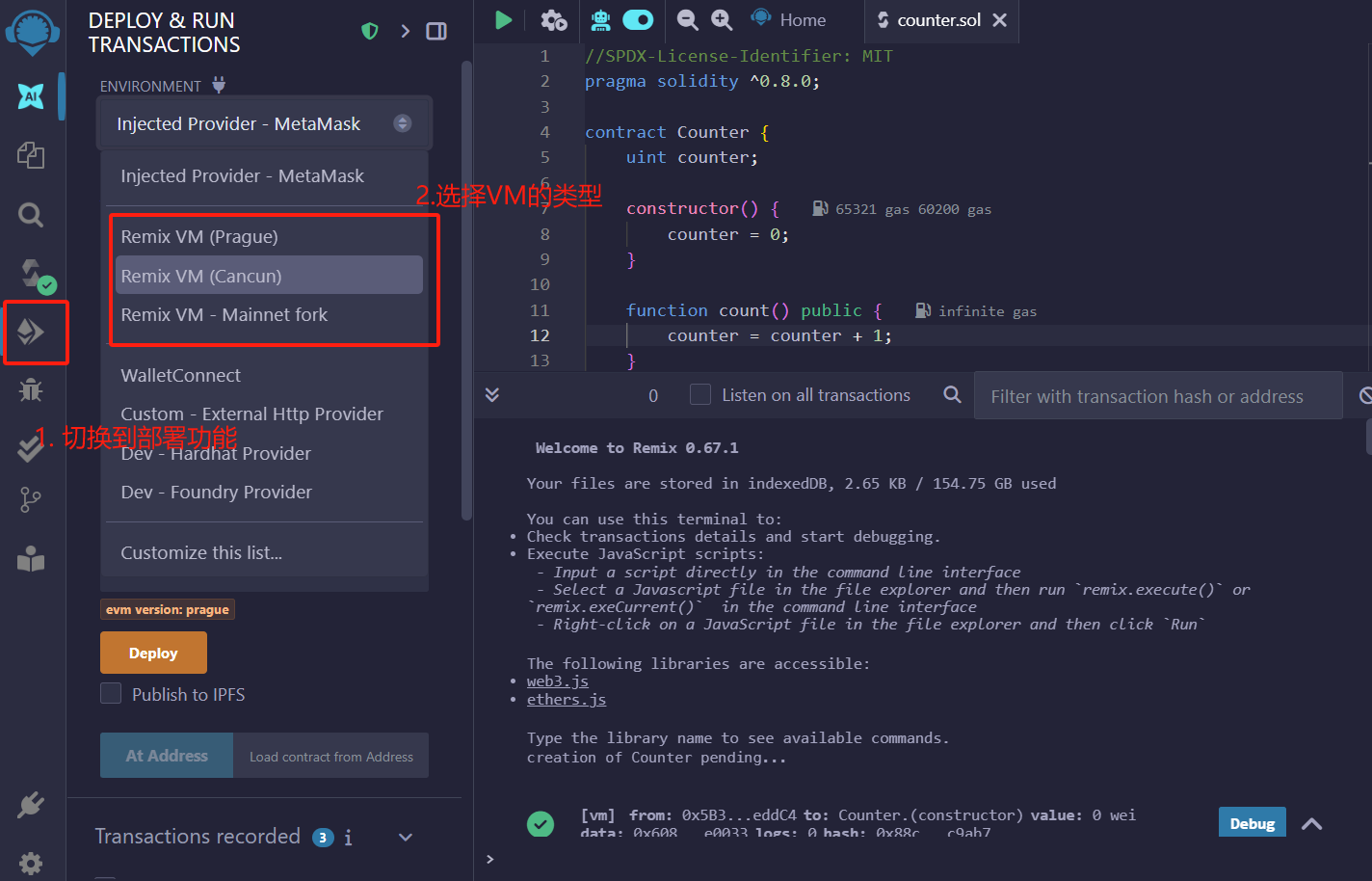This screenshot has height=881, width=1372.
Task: Click the Transactions recorded count badge 3
Action: click(323, 838)
